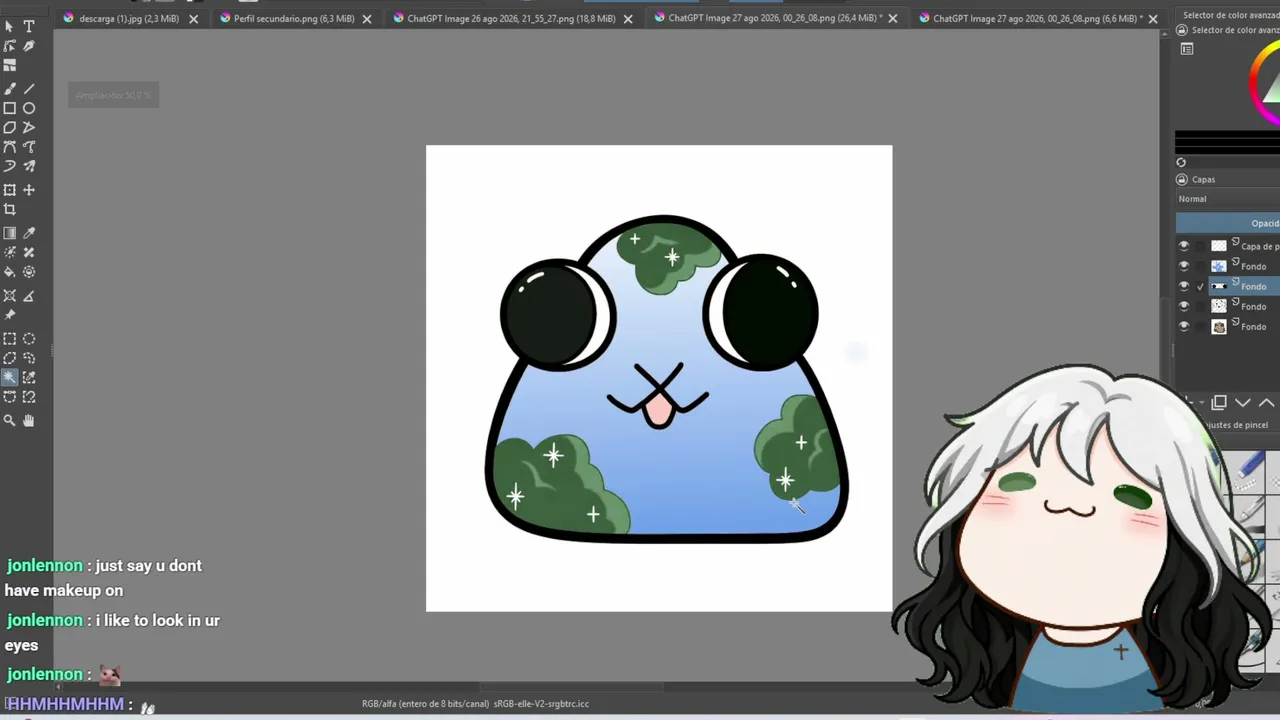Select the Enclose and Fill tool
This screenshot has height=720, width=1280.
click(x=29, y=272)
